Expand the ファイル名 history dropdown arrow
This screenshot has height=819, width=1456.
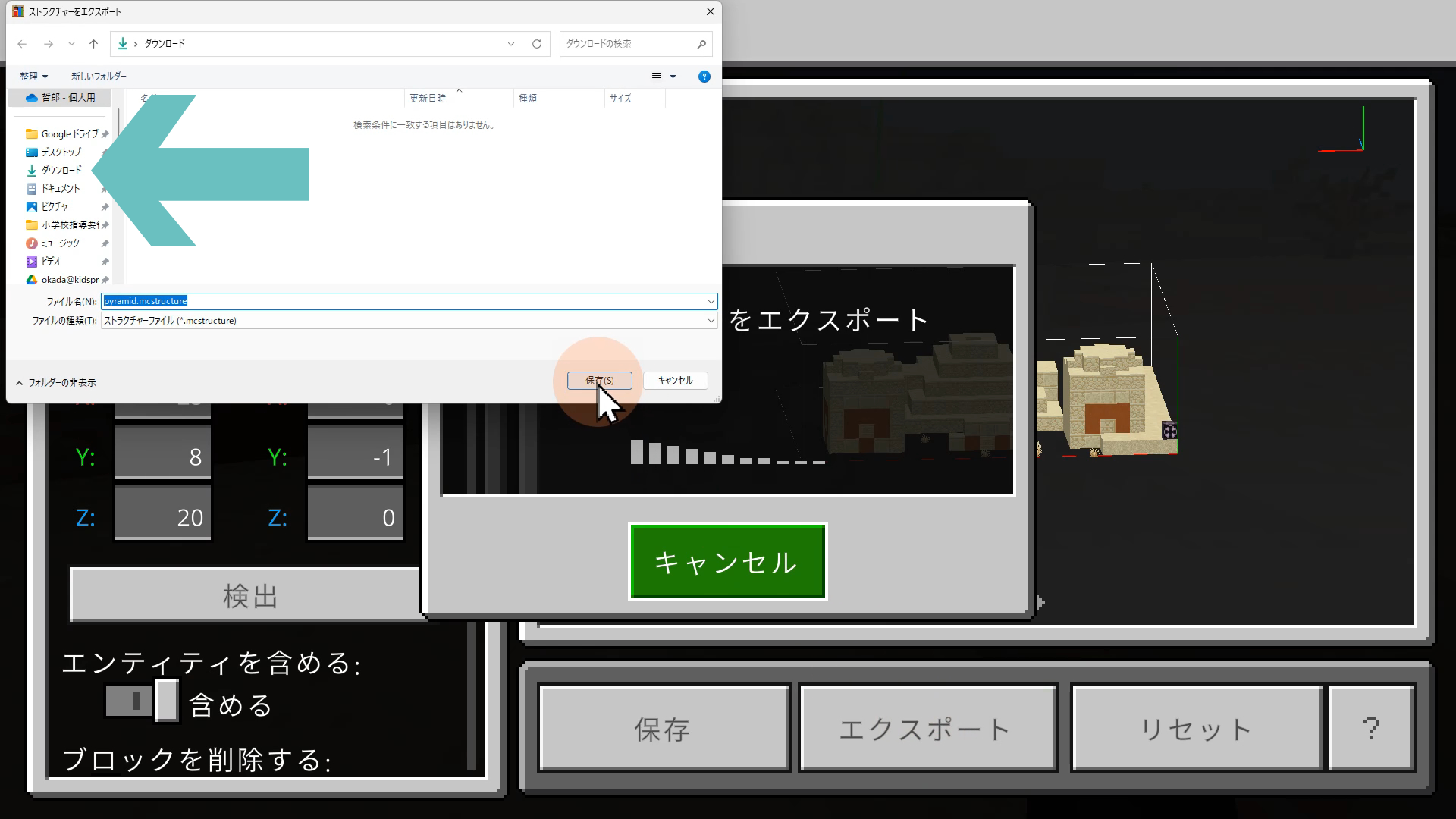[x=711, y=301]
